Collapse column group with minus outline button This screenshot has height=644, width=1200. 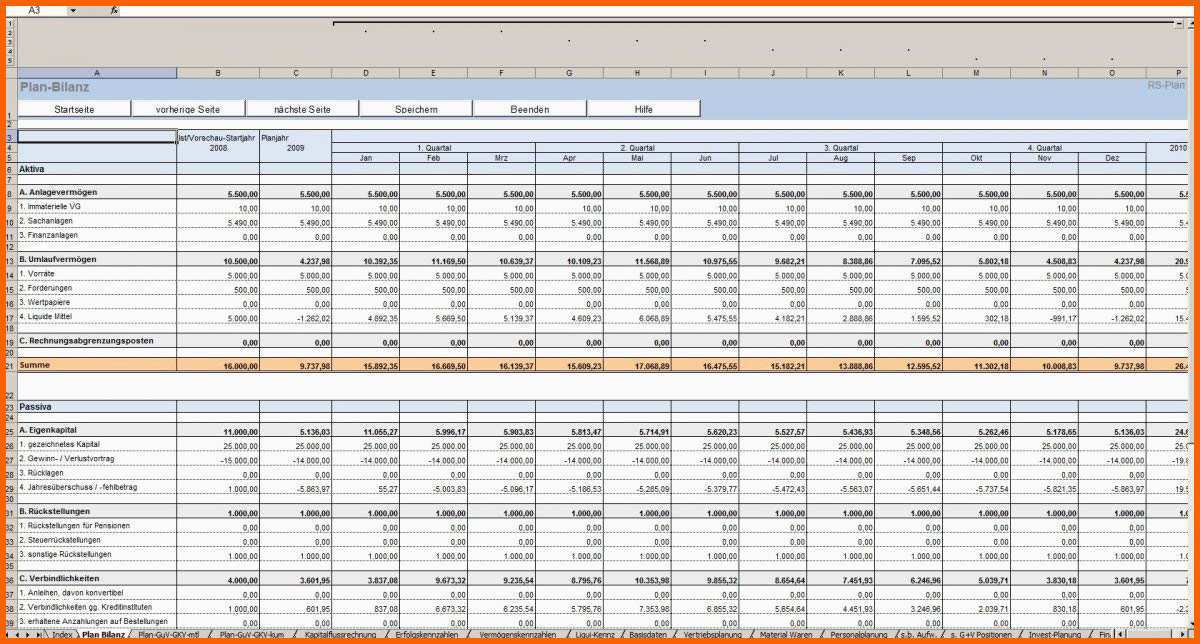tap(1179, 23)
